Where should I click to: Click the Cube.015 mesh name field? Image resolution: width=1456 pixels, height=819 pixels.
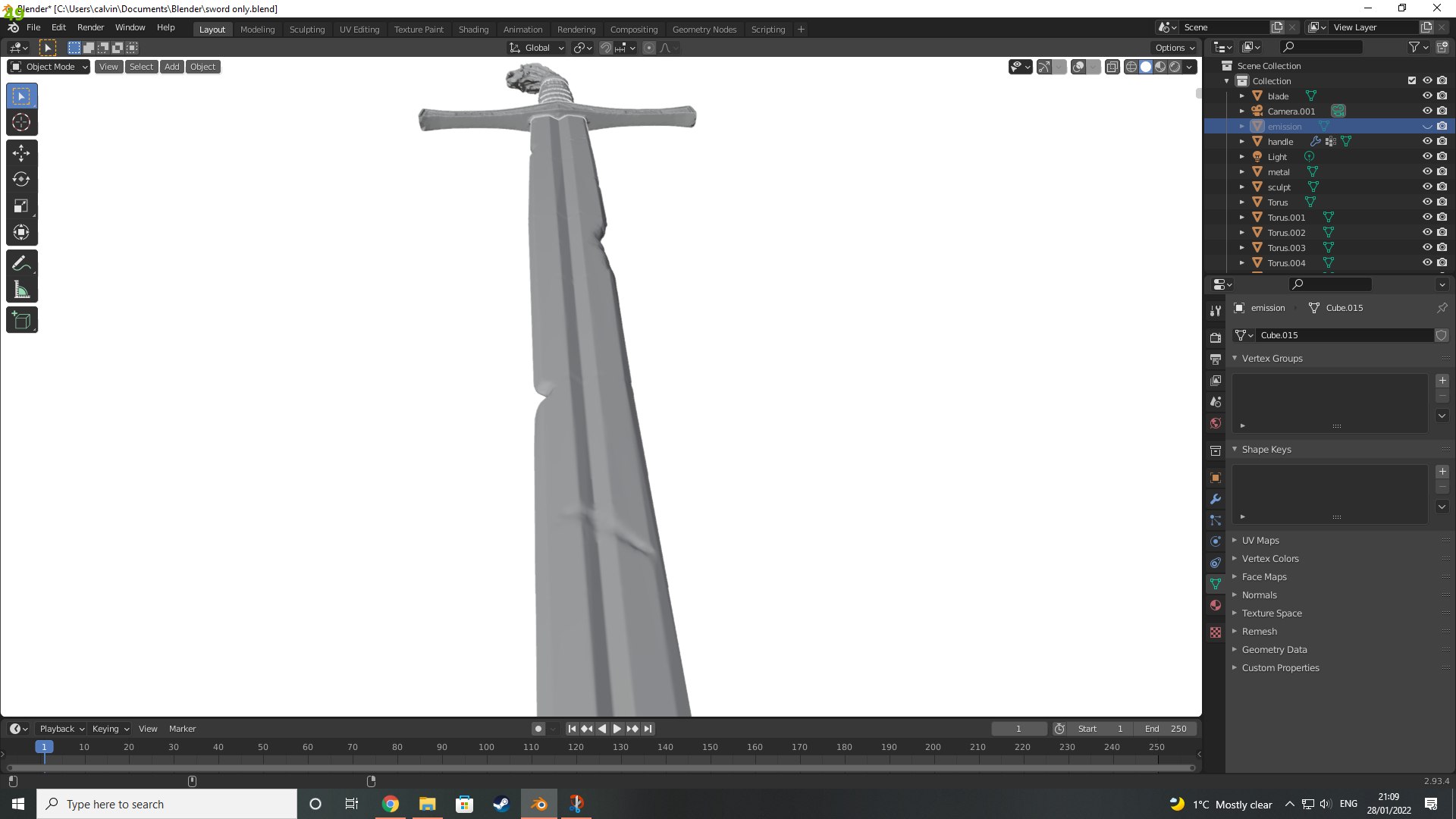[x=1345, y=335]
